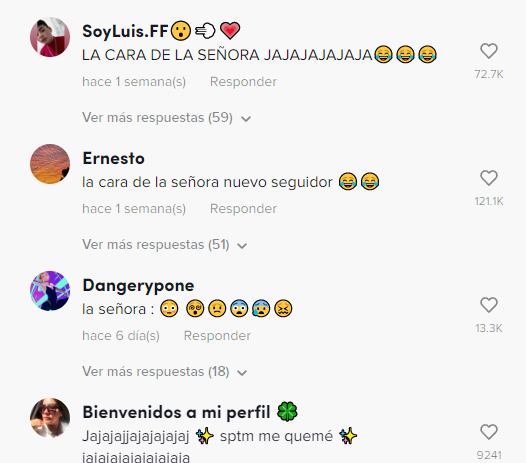Click Responder under Ernesto's comment
Screen dimensions: 526x463
pos(243,209)
